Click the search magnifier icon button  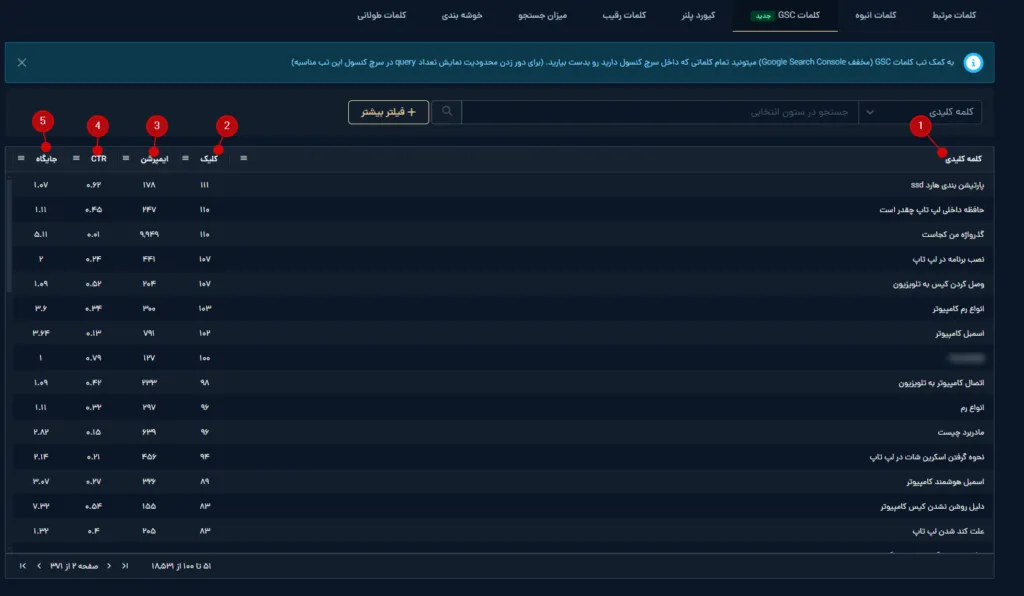[447, 112]
